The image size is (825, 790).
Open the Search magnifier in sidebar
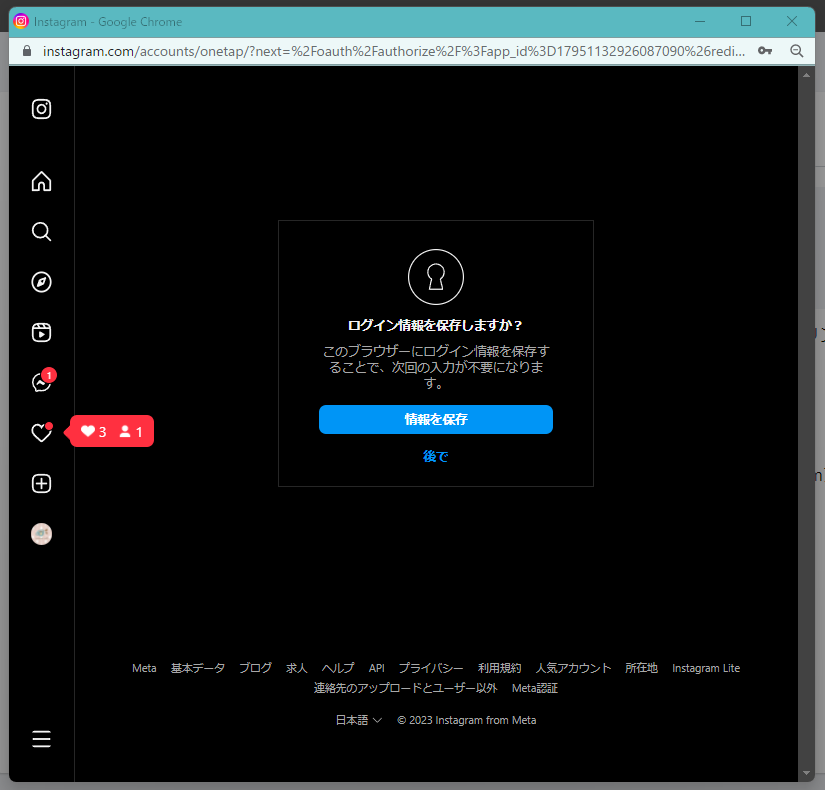[41, 232]
